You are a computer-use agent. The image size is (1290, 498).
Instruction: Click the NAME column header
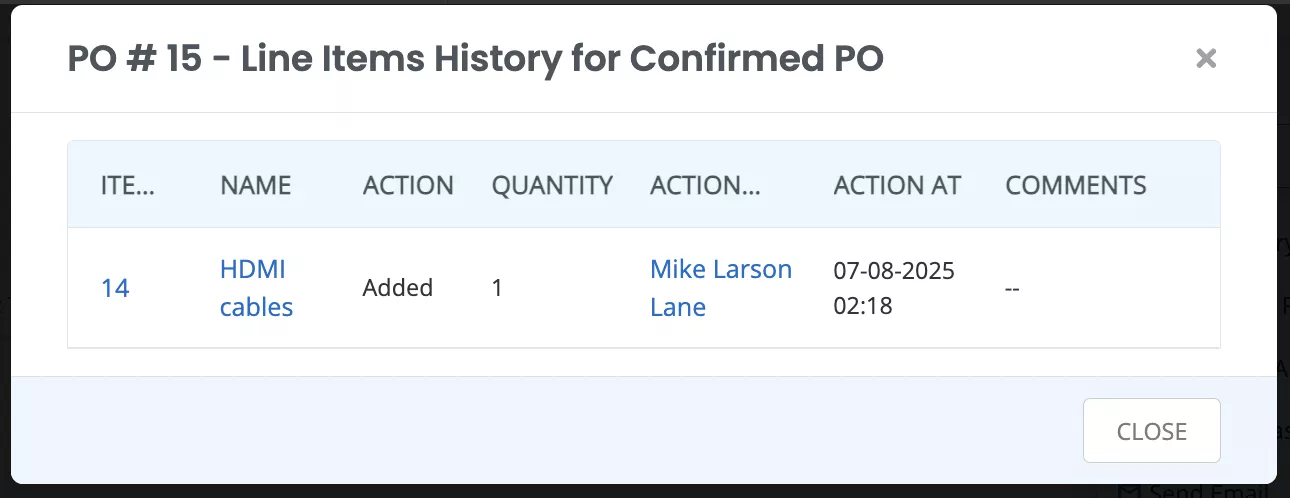coord(255,185)
